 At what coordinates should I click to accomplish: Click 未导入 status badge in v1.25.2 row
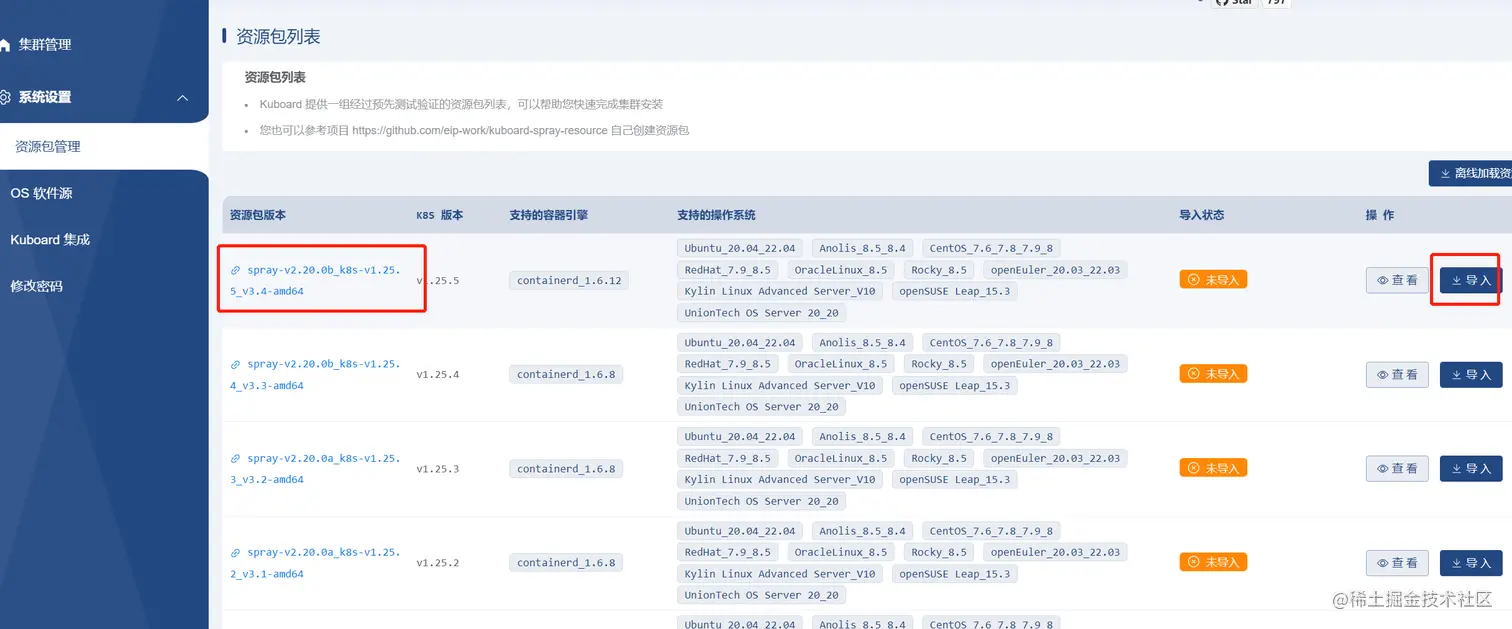(x=1213, y=562)
